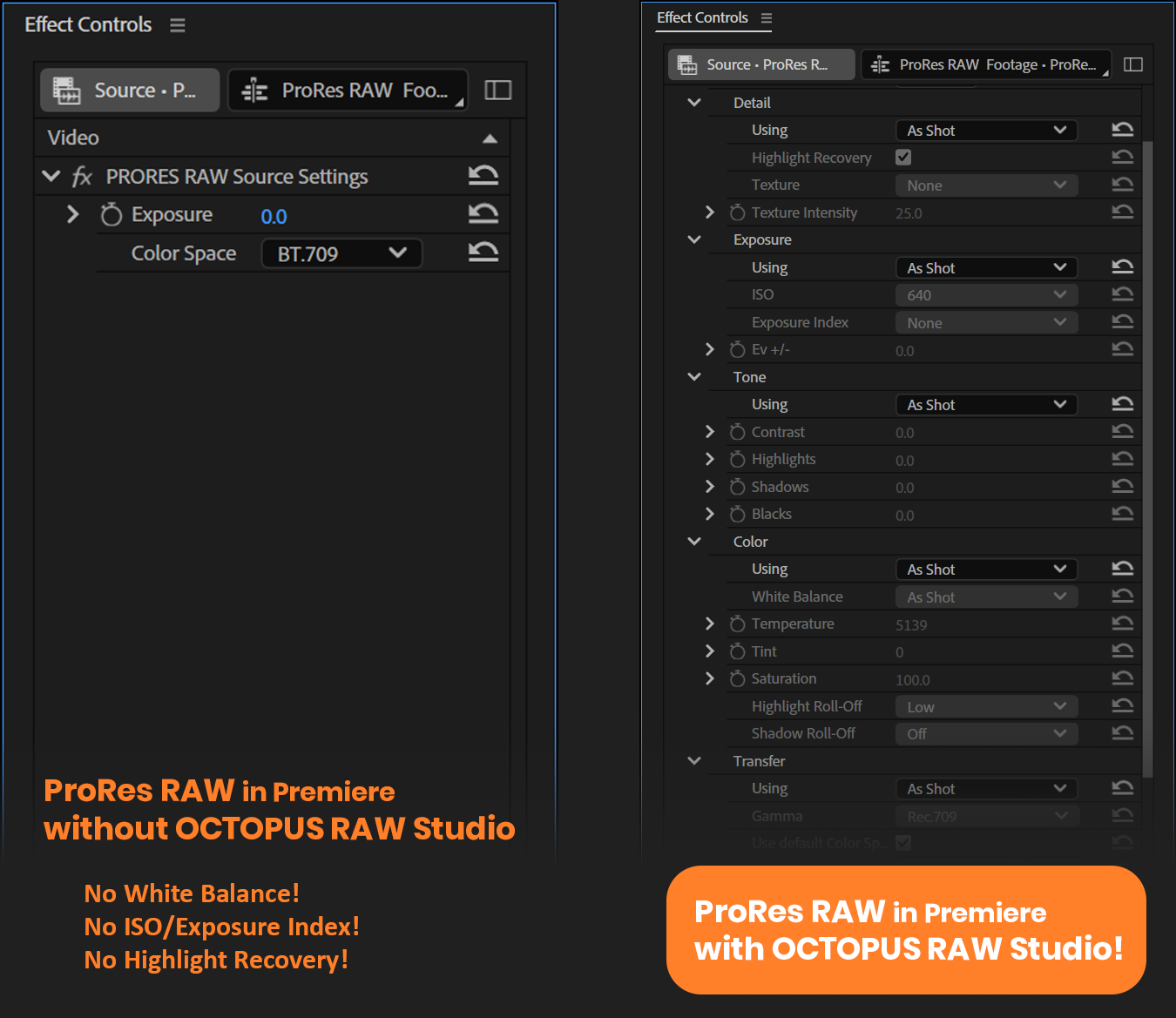Select ProRes RAW Footage tab in right panel

point(986,64)
